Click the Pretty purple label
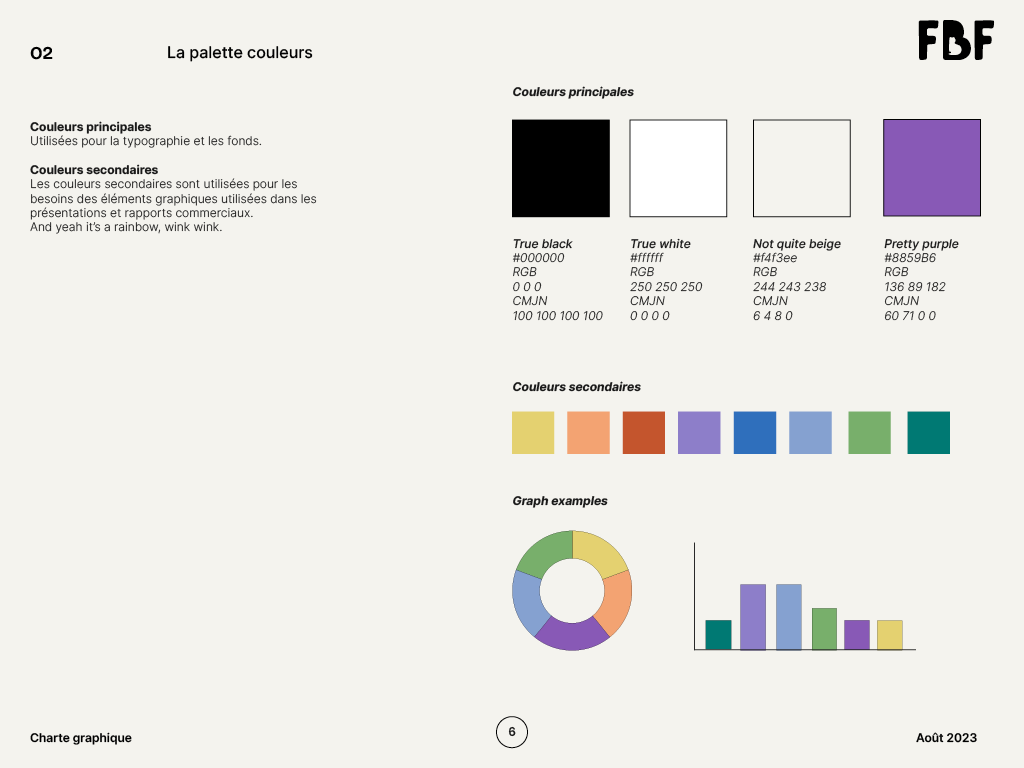This screenshot has height=768, width=1024. [921, 244]
